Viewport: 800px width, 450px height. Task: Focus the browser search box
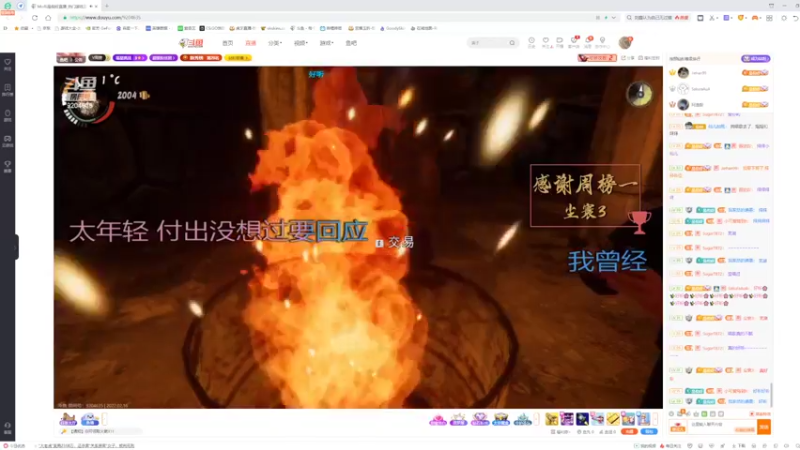(x=657, y=17)
